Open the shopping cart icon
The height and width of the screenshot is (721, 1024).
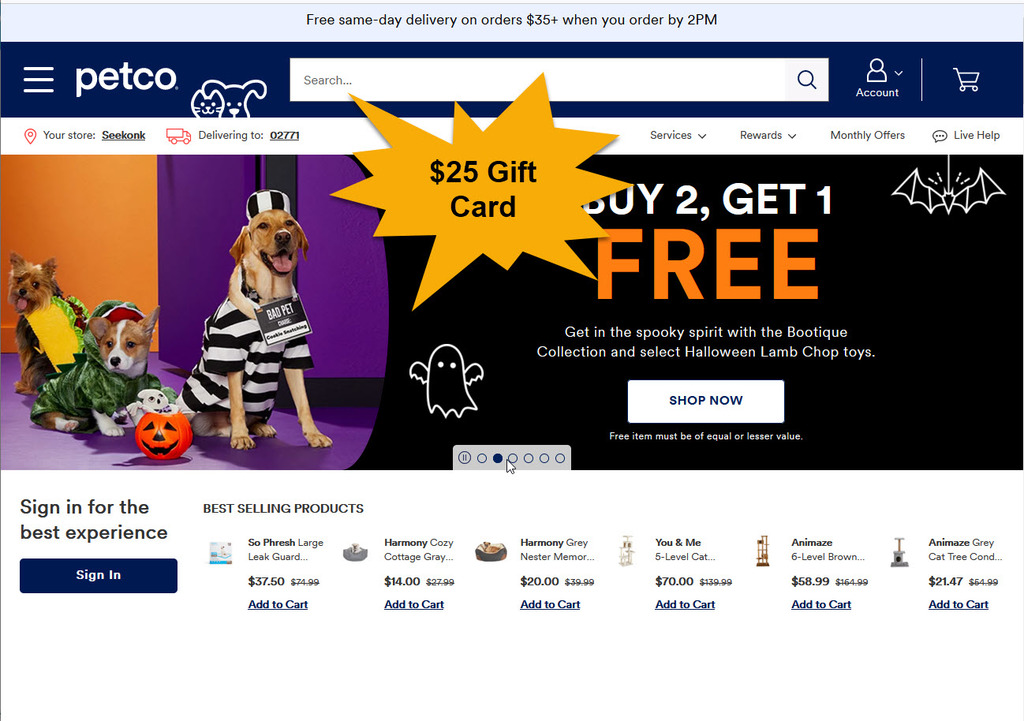coord(966,80)
